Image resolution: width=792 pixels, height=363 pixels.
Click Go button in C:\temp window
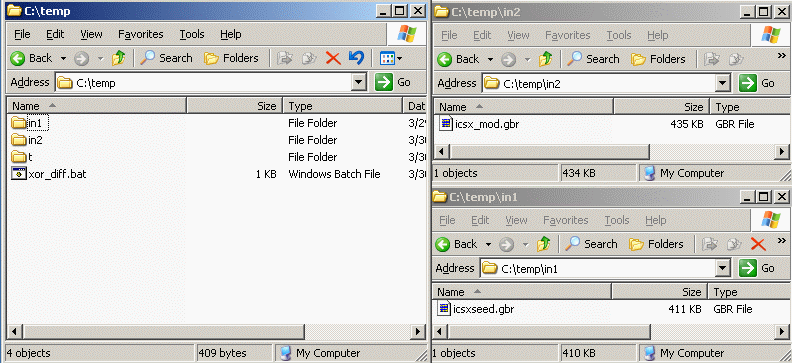click(x=393, y=82)
